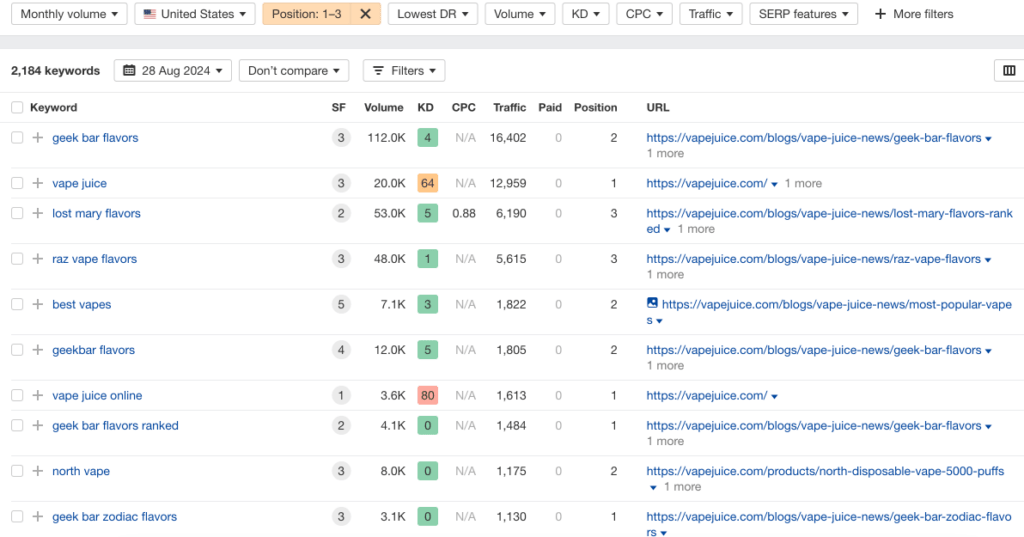Check the box for north vape row
The image size is (1024, 537).
pos(17,472)
